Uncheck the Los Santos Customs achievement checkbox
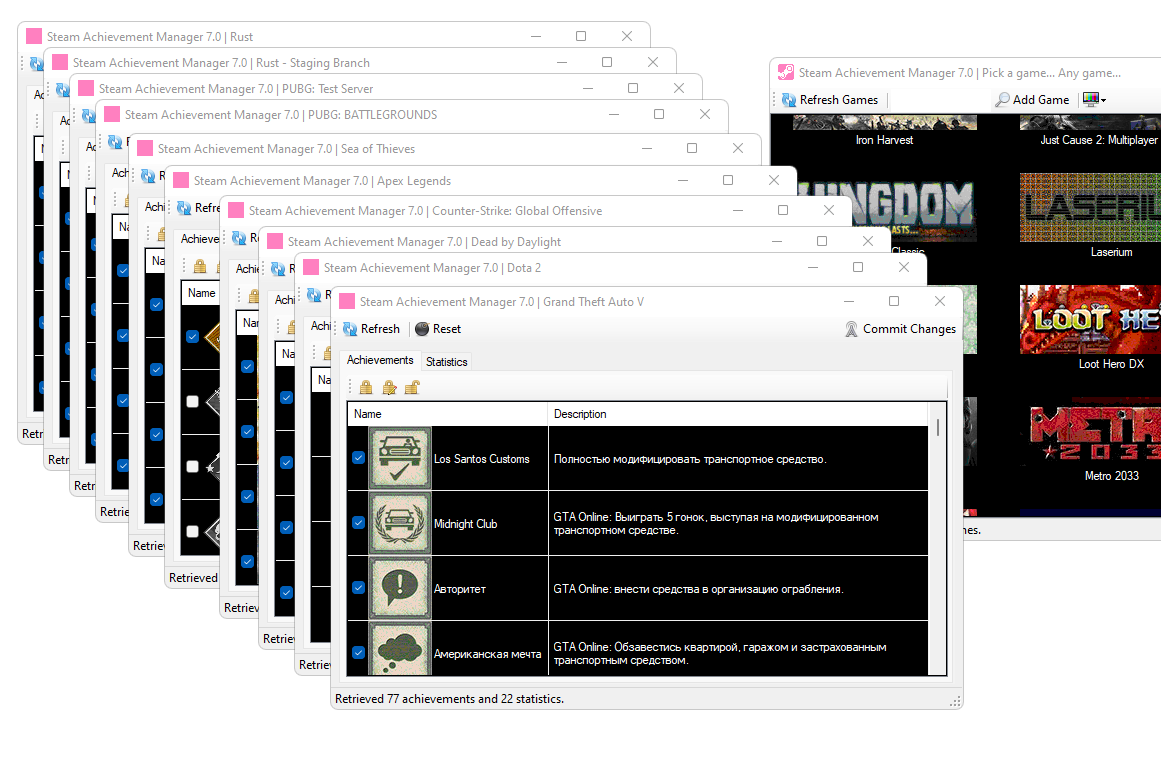This screenshot has height=770, width=1161. (358, 458)
